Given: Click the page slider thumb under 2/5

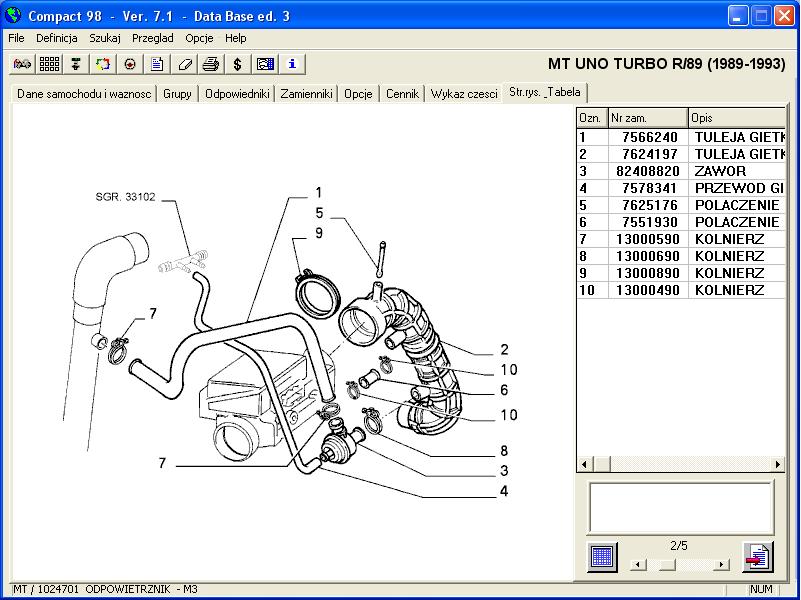Looking at the screenshot, I should point(667,565).
